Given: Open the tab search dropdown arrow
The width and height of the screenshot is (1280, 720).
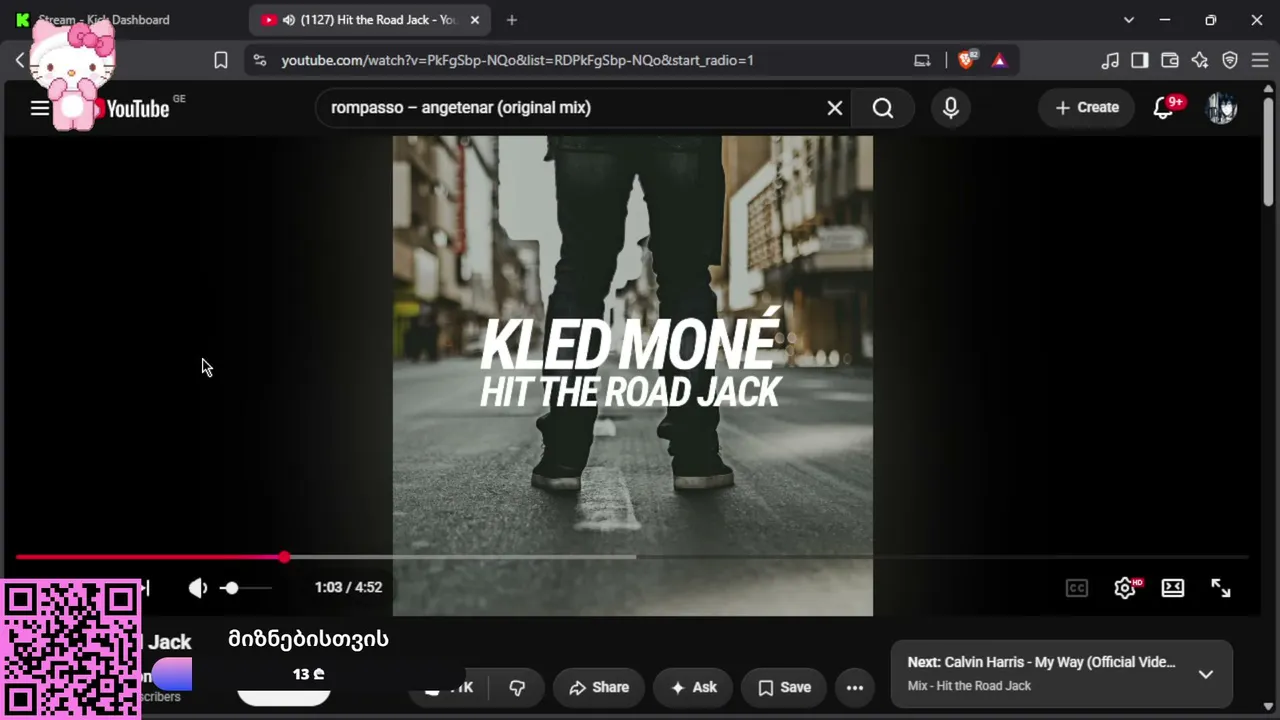Looking at the screenshot, I should click(1129, 20).
